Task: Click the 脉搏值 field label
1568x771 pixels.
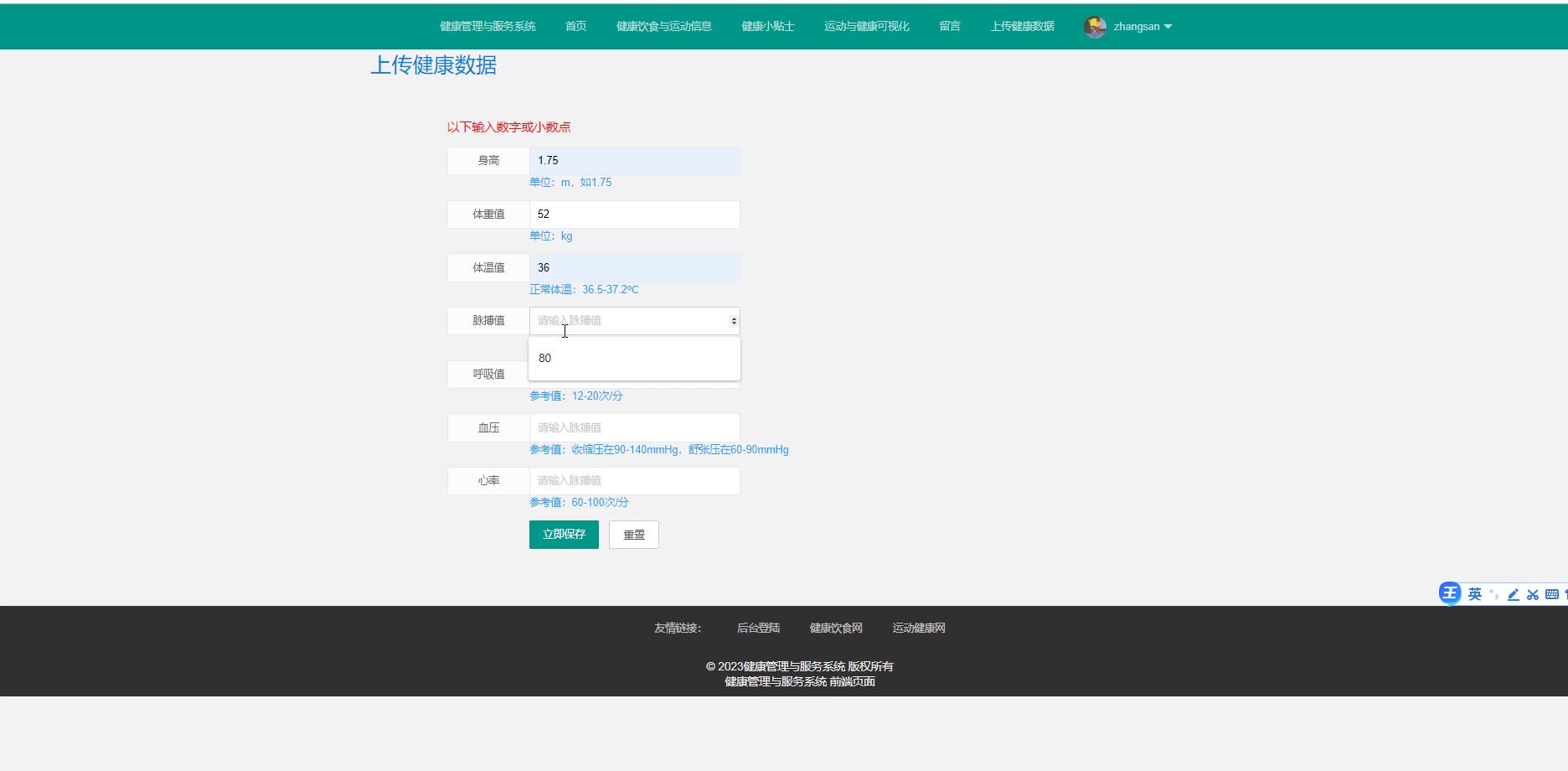Action: click(488, 321)
